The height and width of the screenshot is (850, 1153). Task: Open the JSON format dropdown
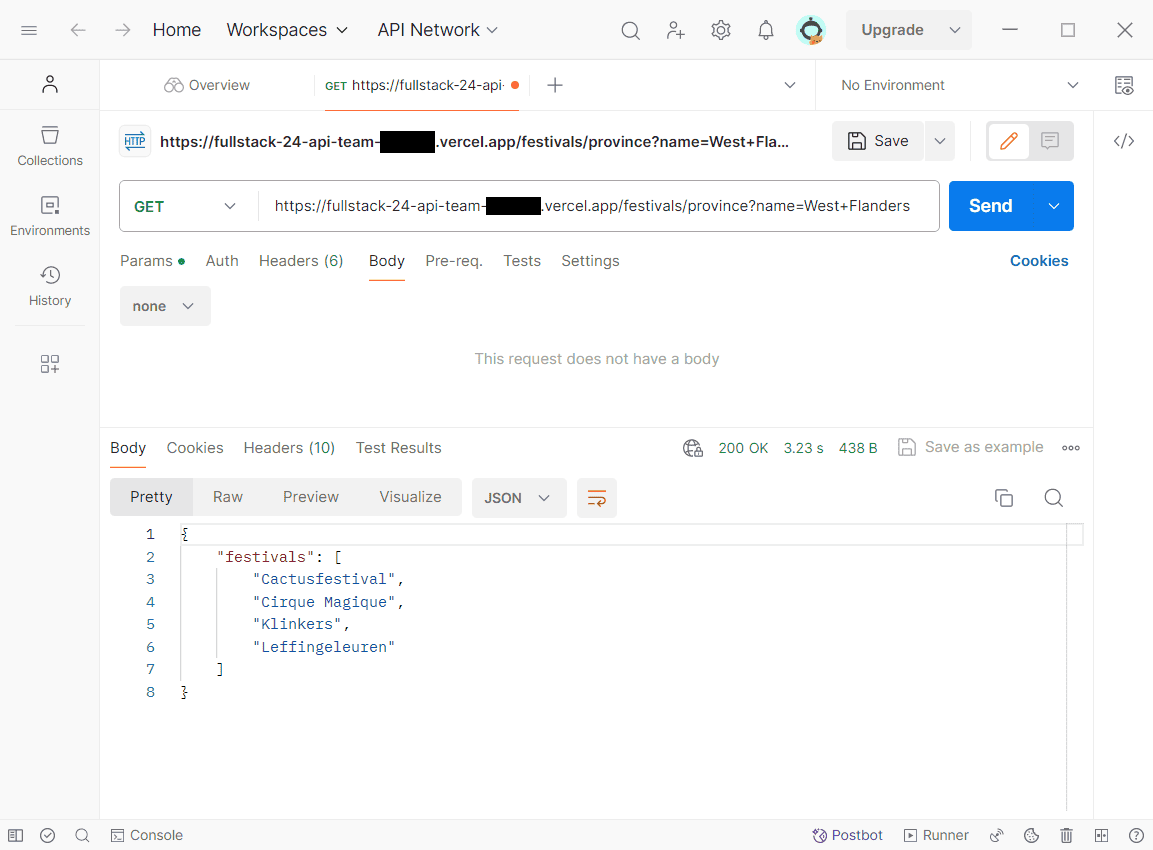pos(518,498)
